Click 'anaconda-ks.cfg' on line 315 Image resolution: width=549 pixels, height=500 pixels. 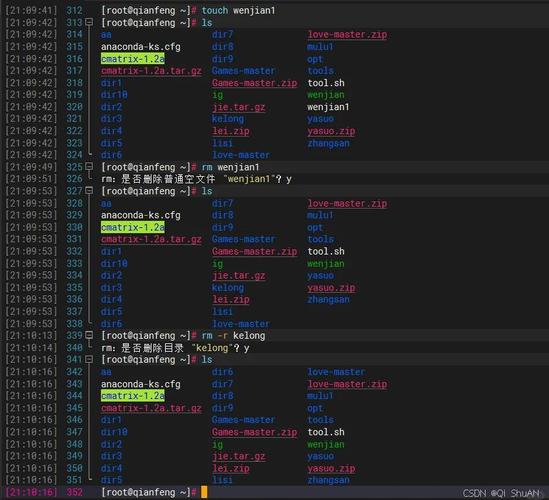point(141,47)
